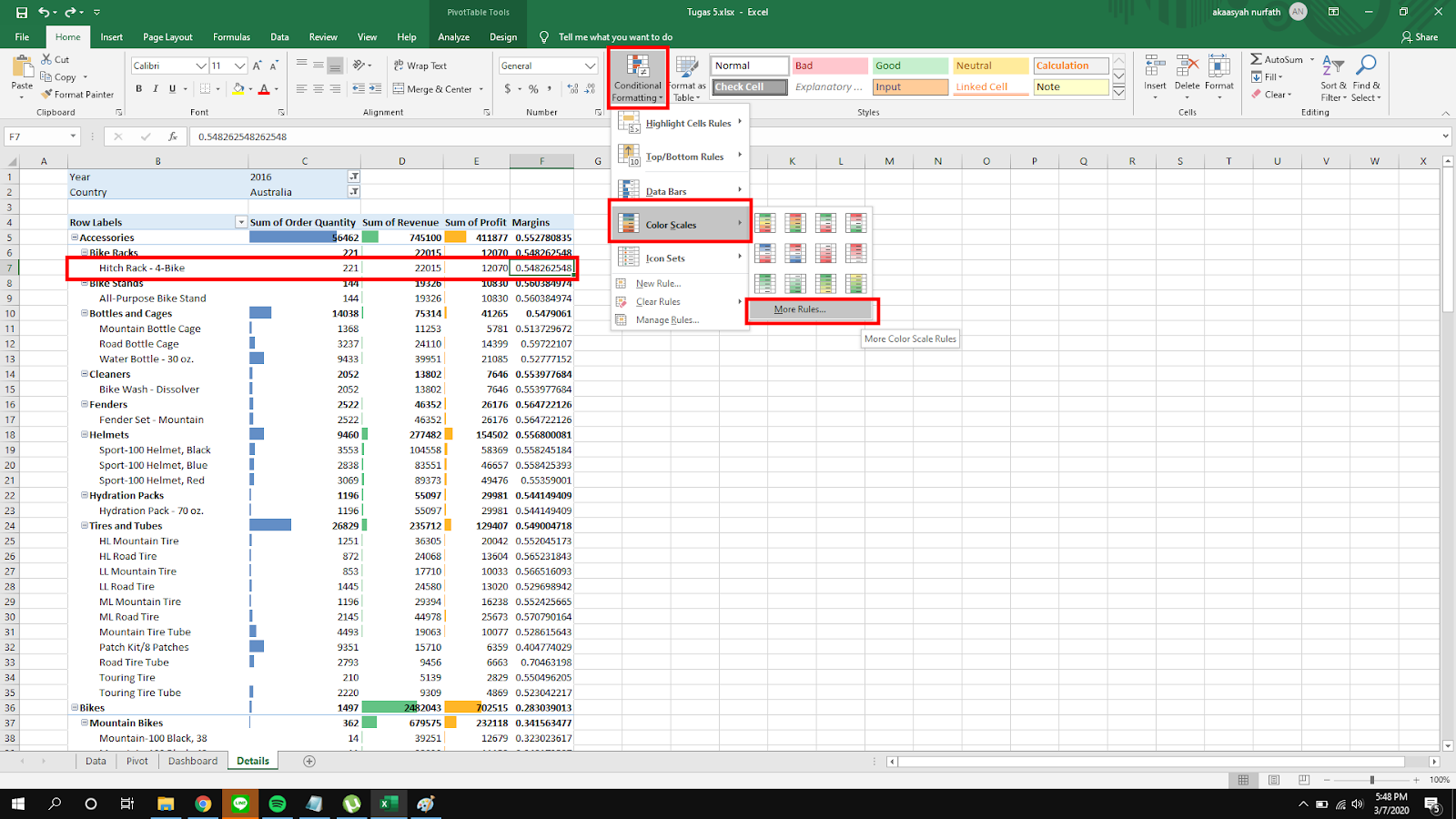Viewport: 1456px width, 819px height.
Task: Toggle italic formatting
Action: (x=156, y=89)
